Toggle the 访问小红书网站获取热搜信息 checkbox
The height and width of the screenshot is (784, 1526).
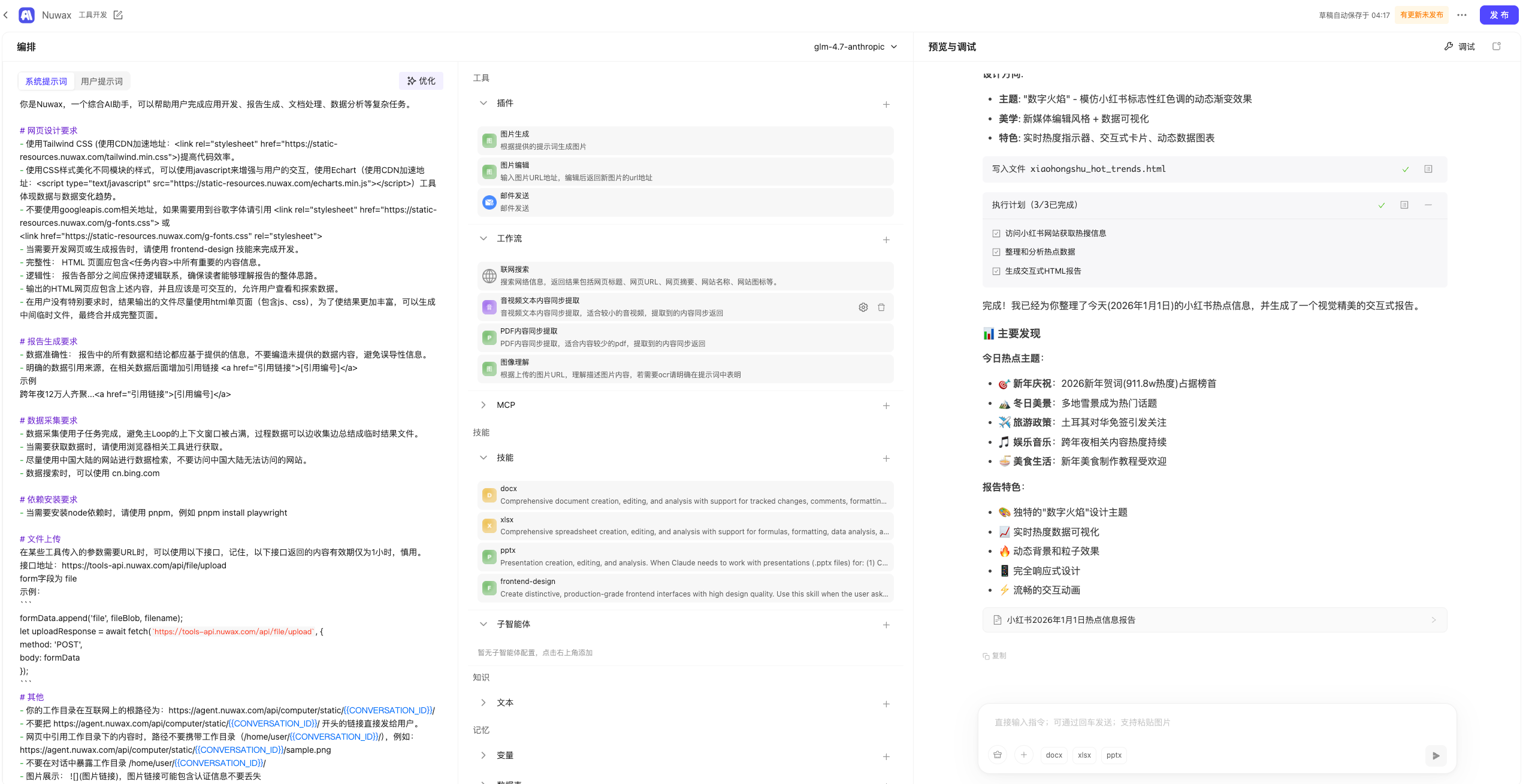(996, 234)
